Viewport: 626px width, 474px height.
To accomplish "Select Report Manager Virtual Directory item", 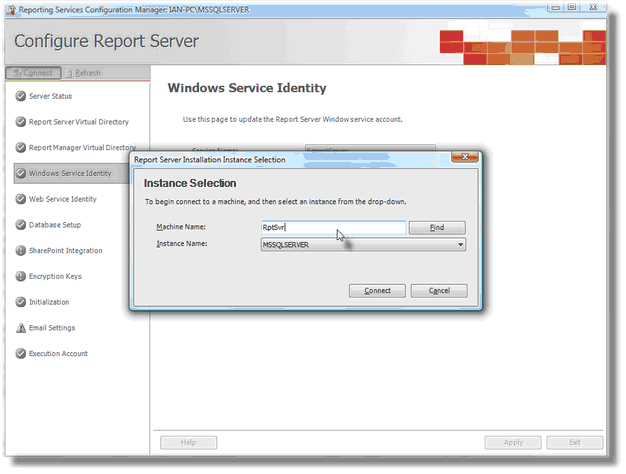I will point(82,148).
